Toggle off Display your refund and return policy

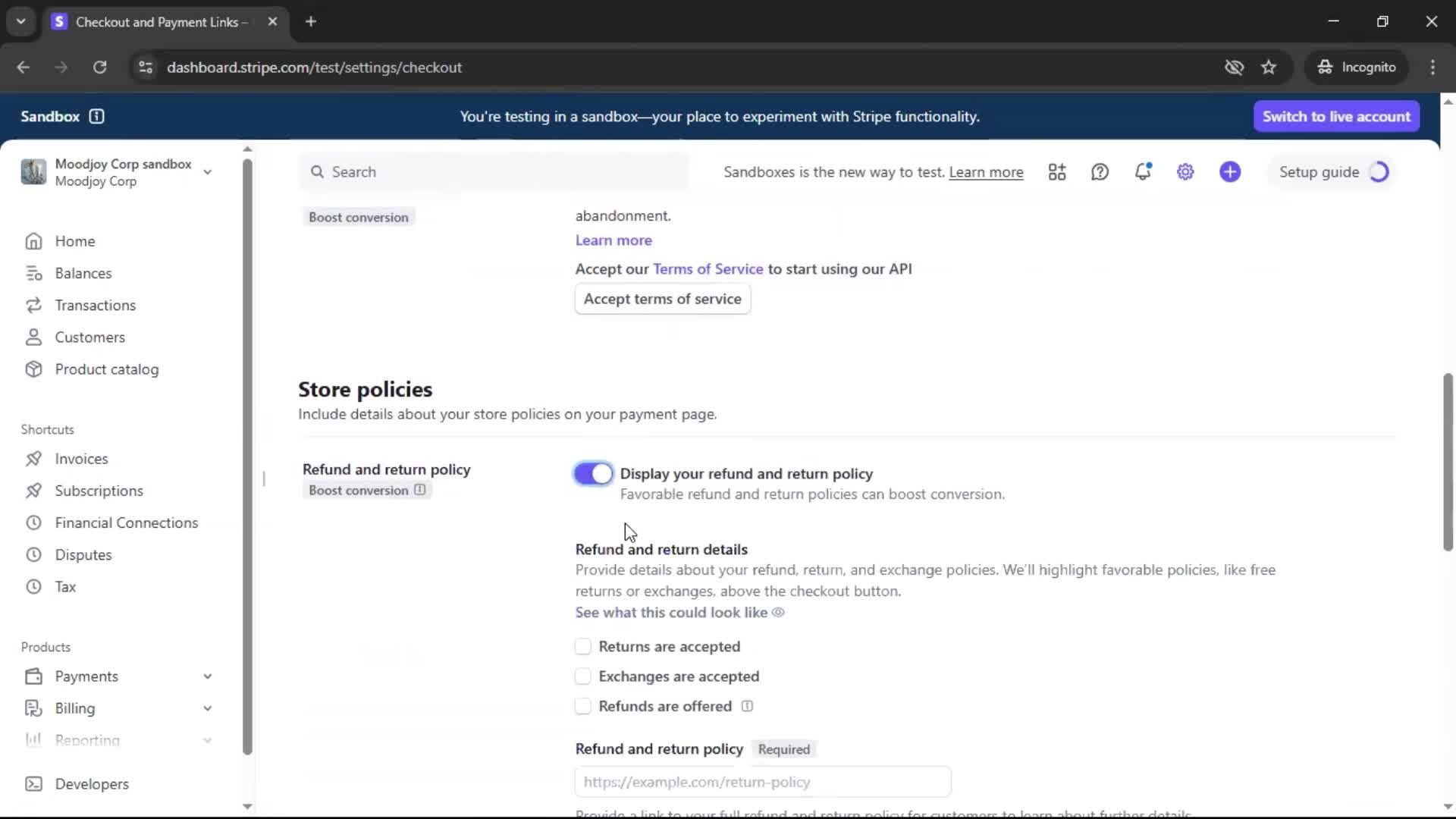pyautogui.click(x=593, y=474)
